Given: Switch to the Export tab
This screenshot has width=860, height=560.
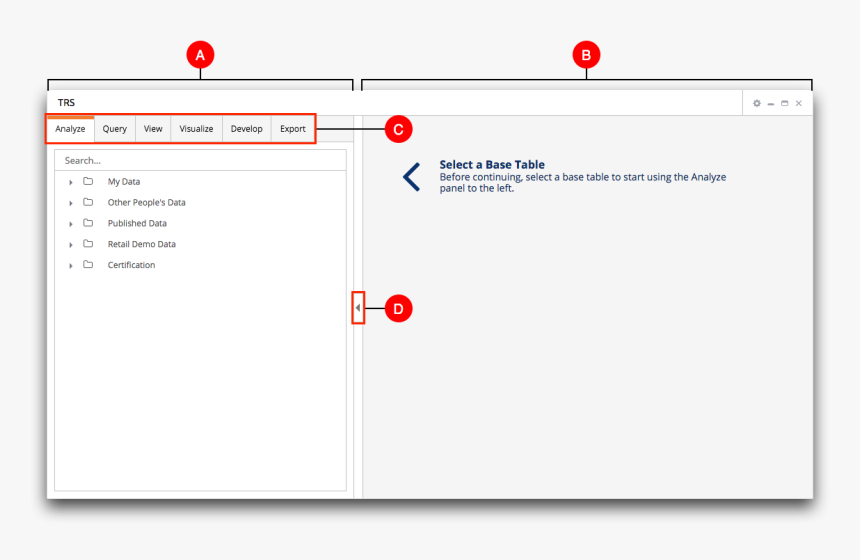Looking at the screenshot, I should pos(293,129).
